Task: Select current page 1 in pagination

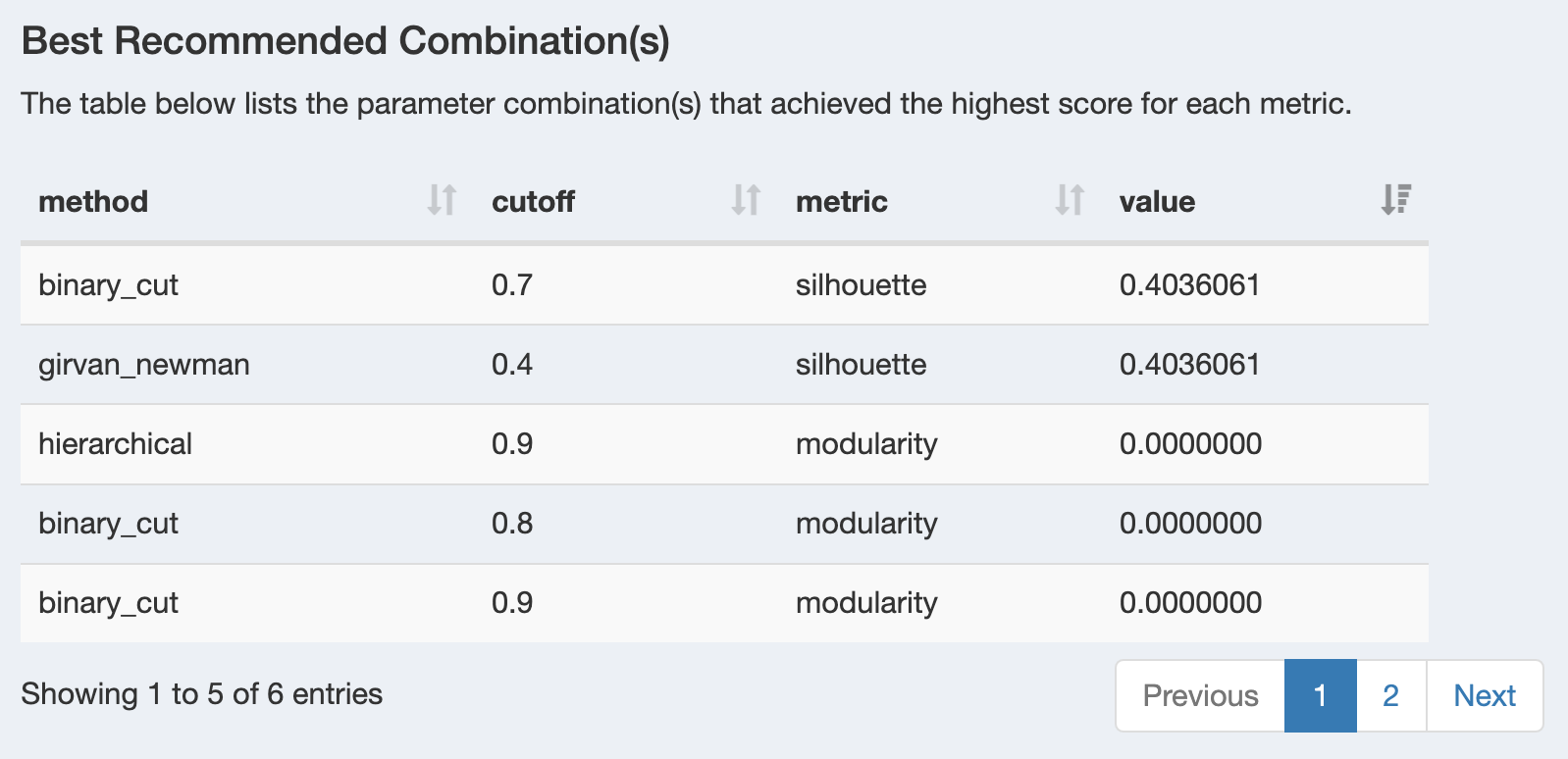Action: (1321, 695)
